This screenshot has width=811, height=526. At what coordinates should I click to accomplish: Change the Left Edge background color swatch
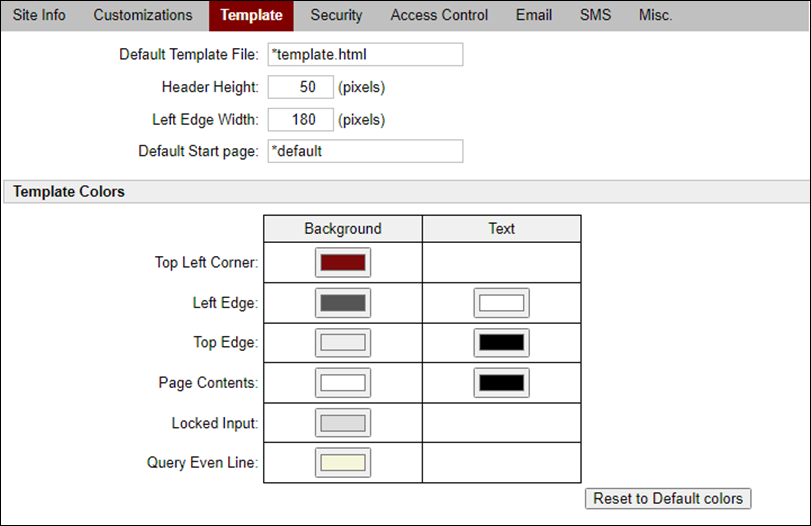[x=342, y=303]
